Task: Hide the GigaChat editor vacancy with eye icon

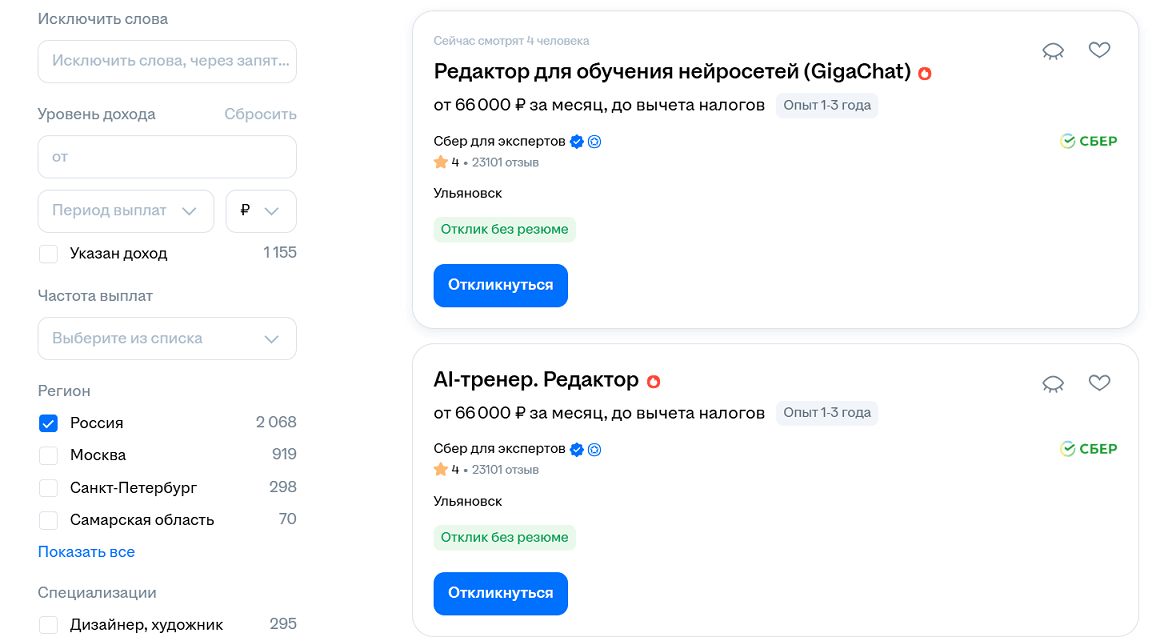Action: 1053,51
